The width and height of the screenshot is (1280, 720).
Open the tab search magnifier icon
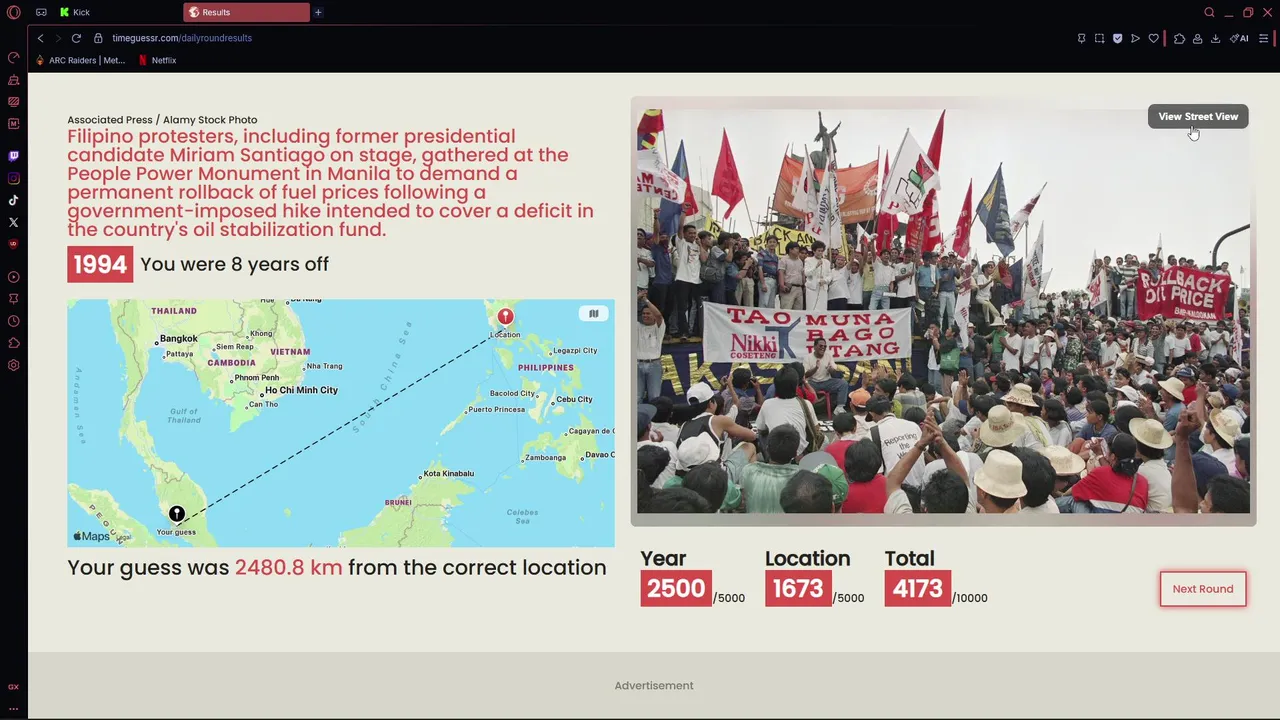1209,12
